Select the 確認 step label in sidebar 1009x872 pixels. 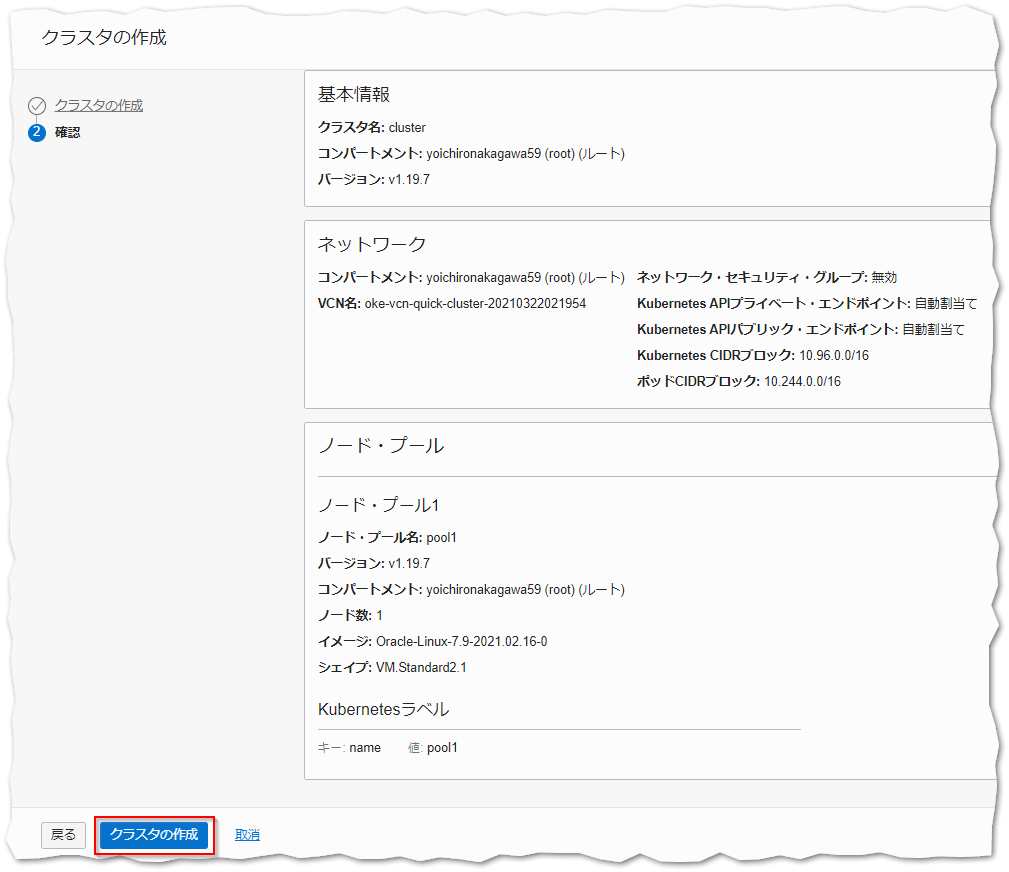(67, 132)
